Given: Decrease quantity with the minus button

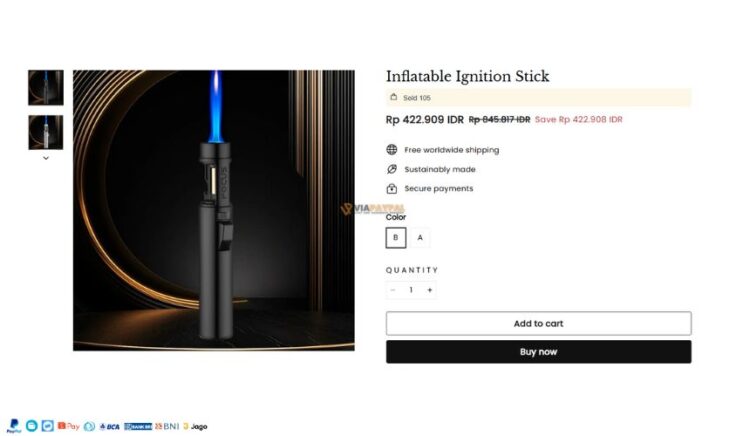Looking at the screenshot, I should tap(393, 290).
